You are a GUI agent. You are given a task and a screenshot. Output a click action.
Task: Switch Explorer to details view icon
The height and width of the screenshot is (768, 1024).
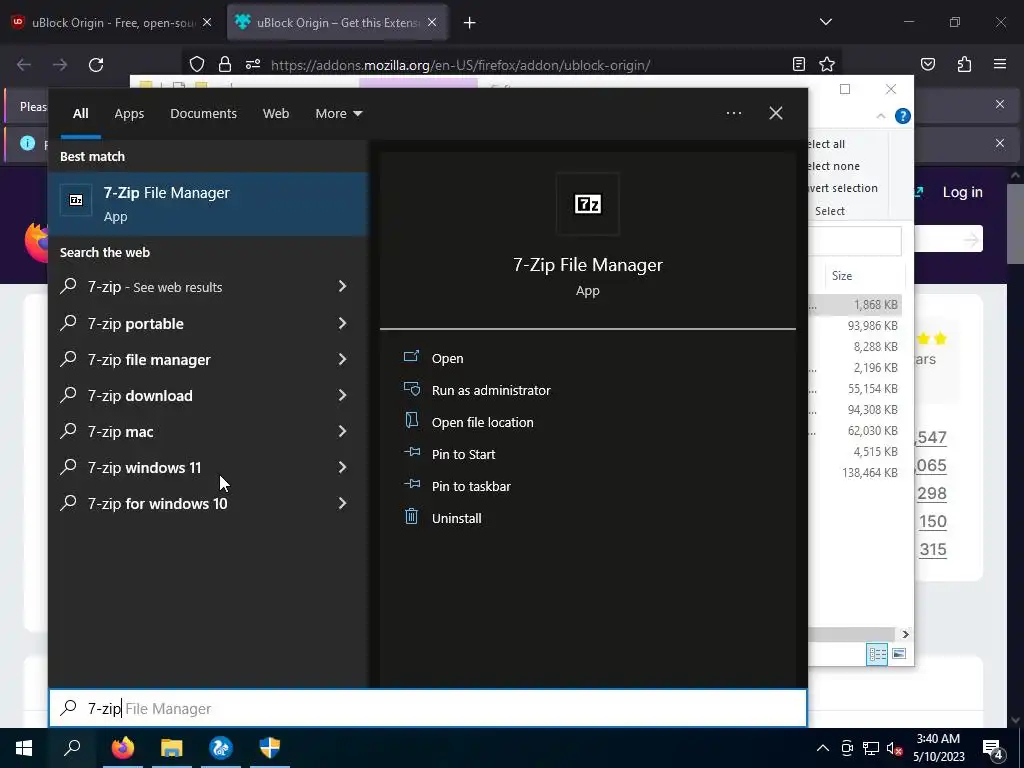pyautogui.click(x=877, y=654)
